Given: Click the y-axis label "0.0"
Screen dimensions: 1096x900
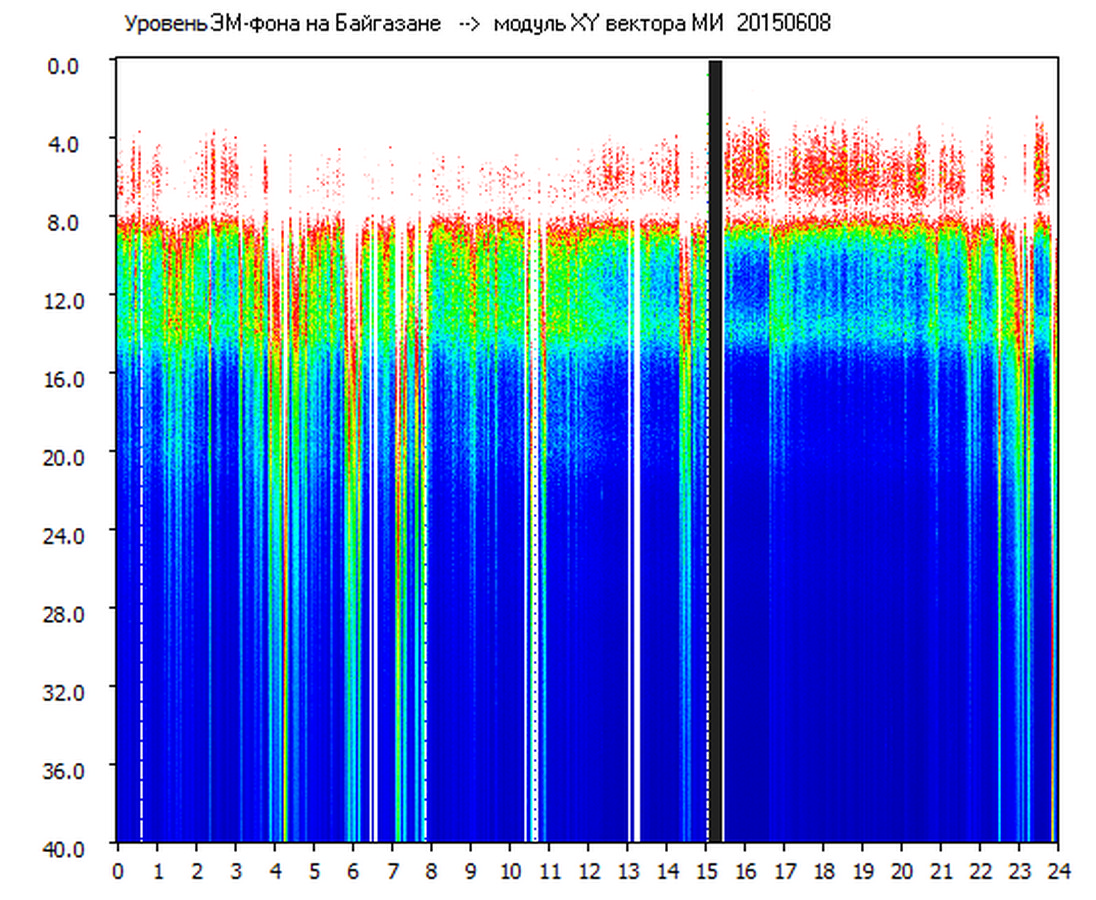Looking at the screenshot, I should click(x=63, y=66).
